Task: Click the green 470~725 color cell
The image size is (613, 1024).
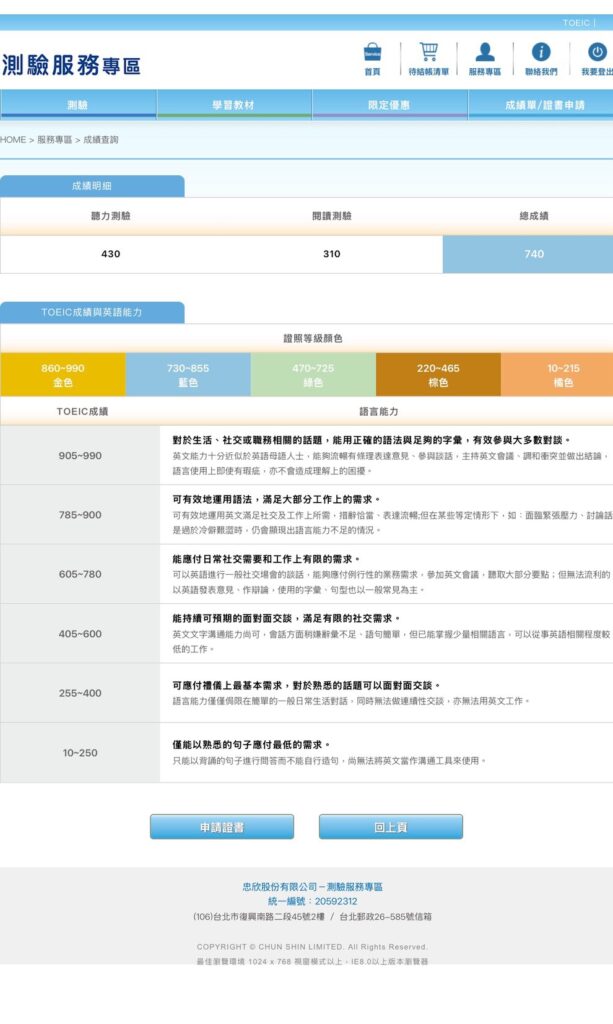Action: point(313,375)
